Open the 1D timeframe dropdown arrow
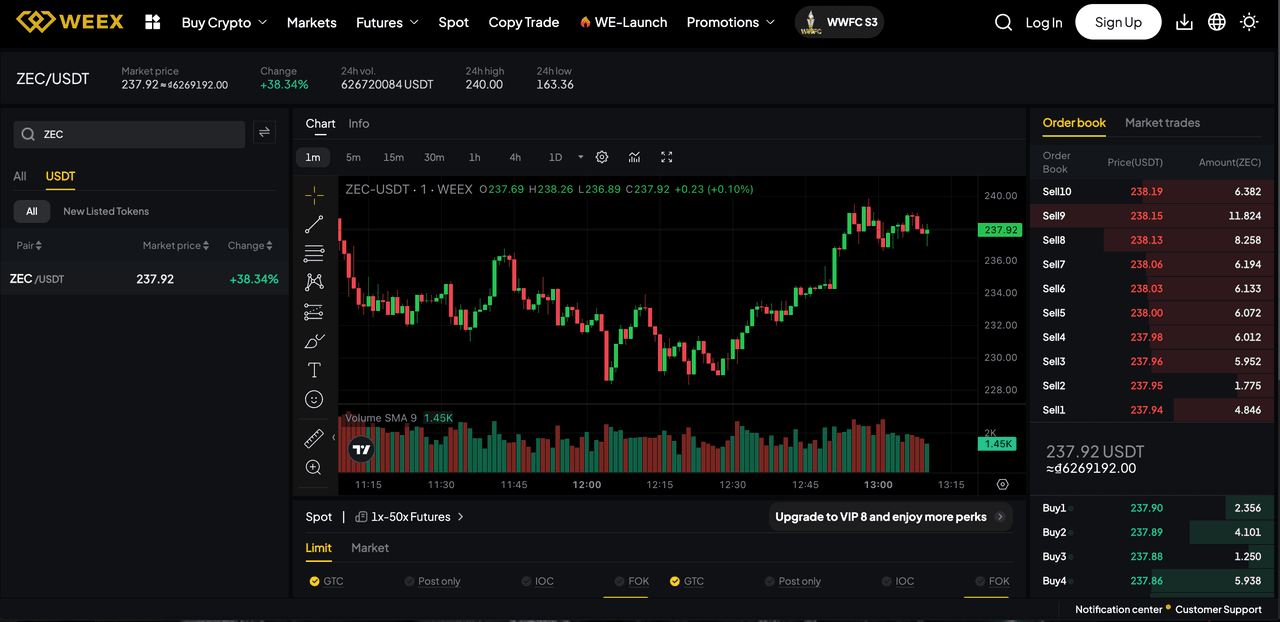 click(x=580, y=157)
